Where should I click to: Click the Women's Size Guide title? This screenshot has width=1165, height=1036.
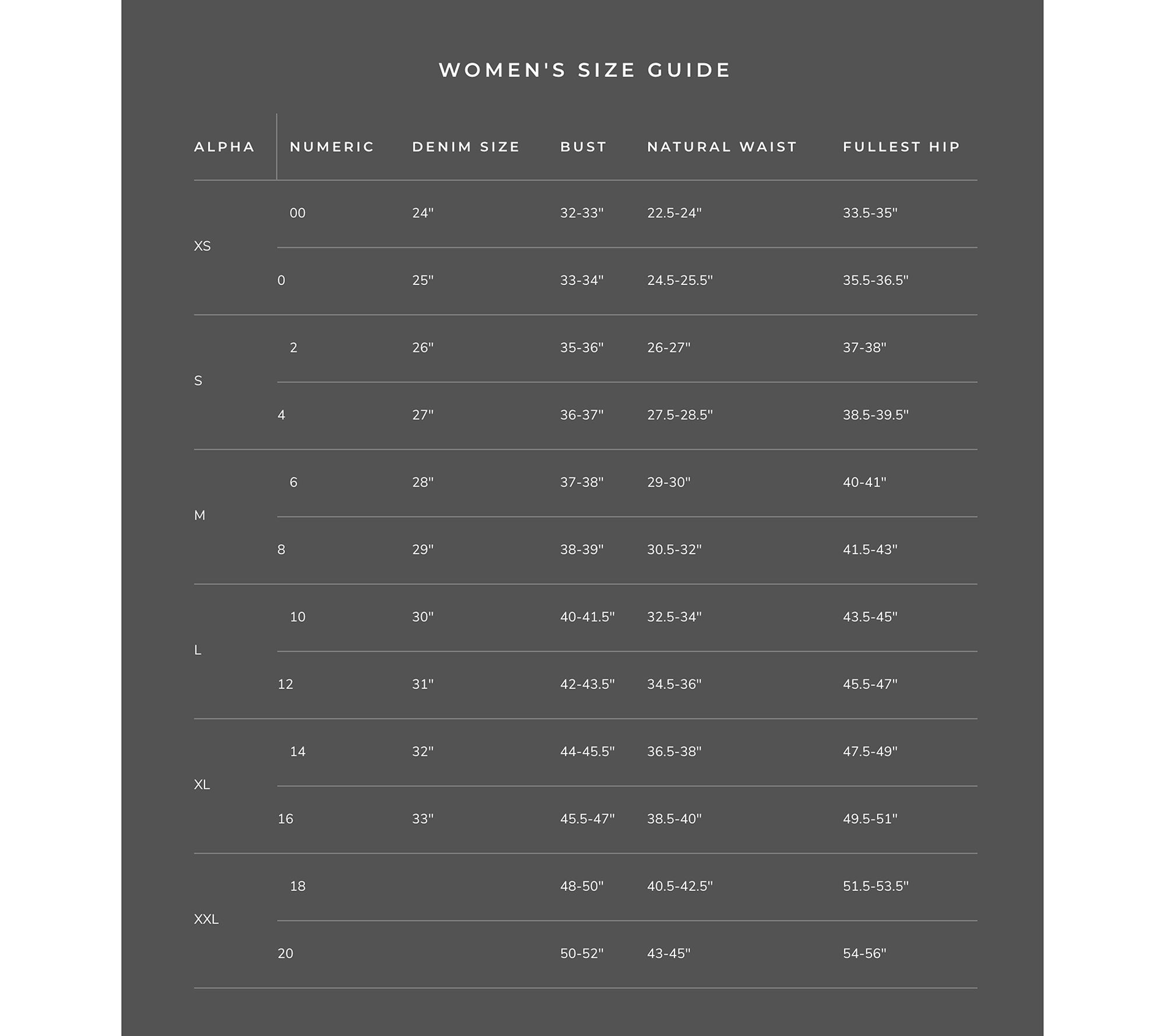(x=584, y=71)
